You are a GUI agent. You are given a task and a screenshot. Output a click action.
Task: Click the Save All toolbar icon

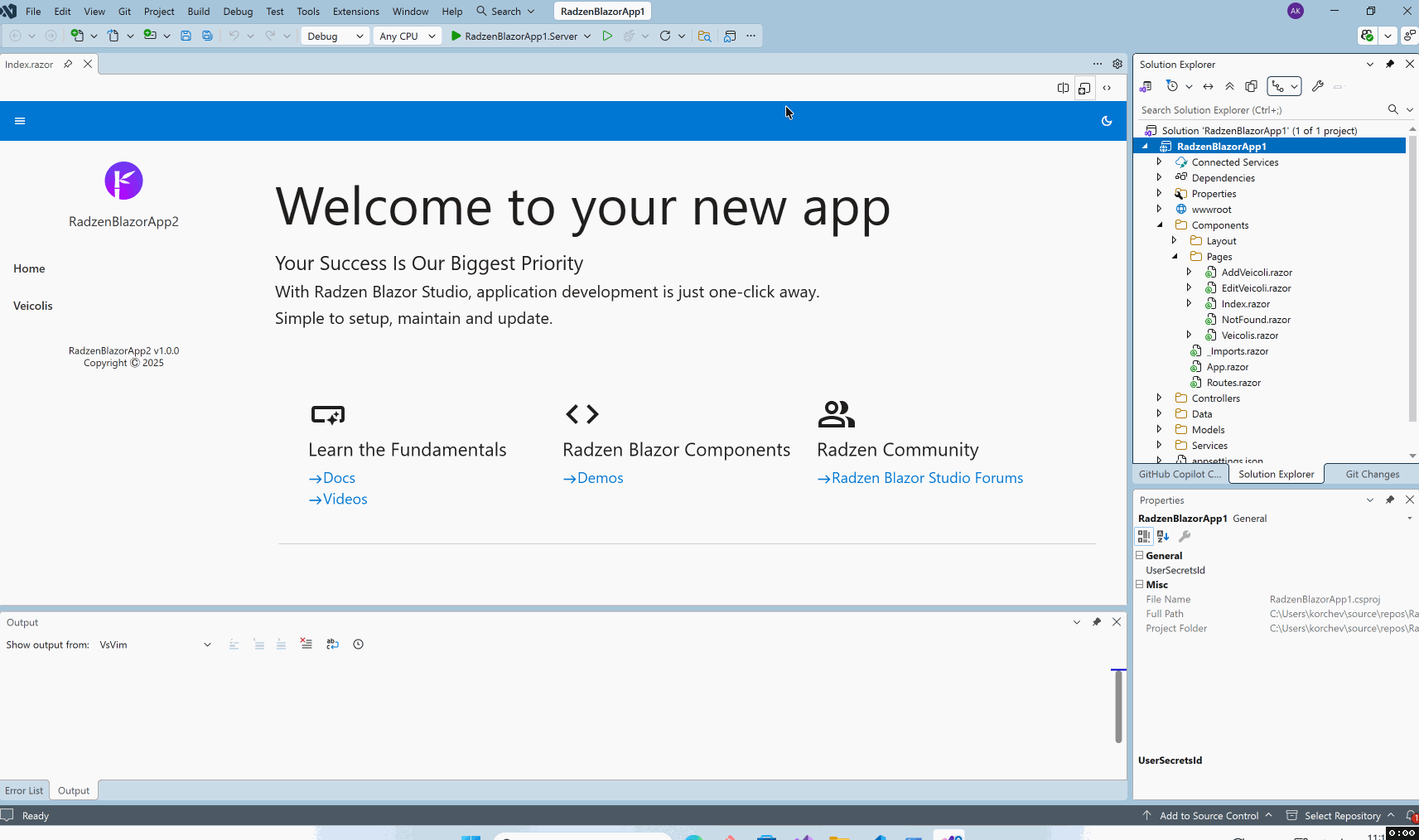(x=207, y=36)
